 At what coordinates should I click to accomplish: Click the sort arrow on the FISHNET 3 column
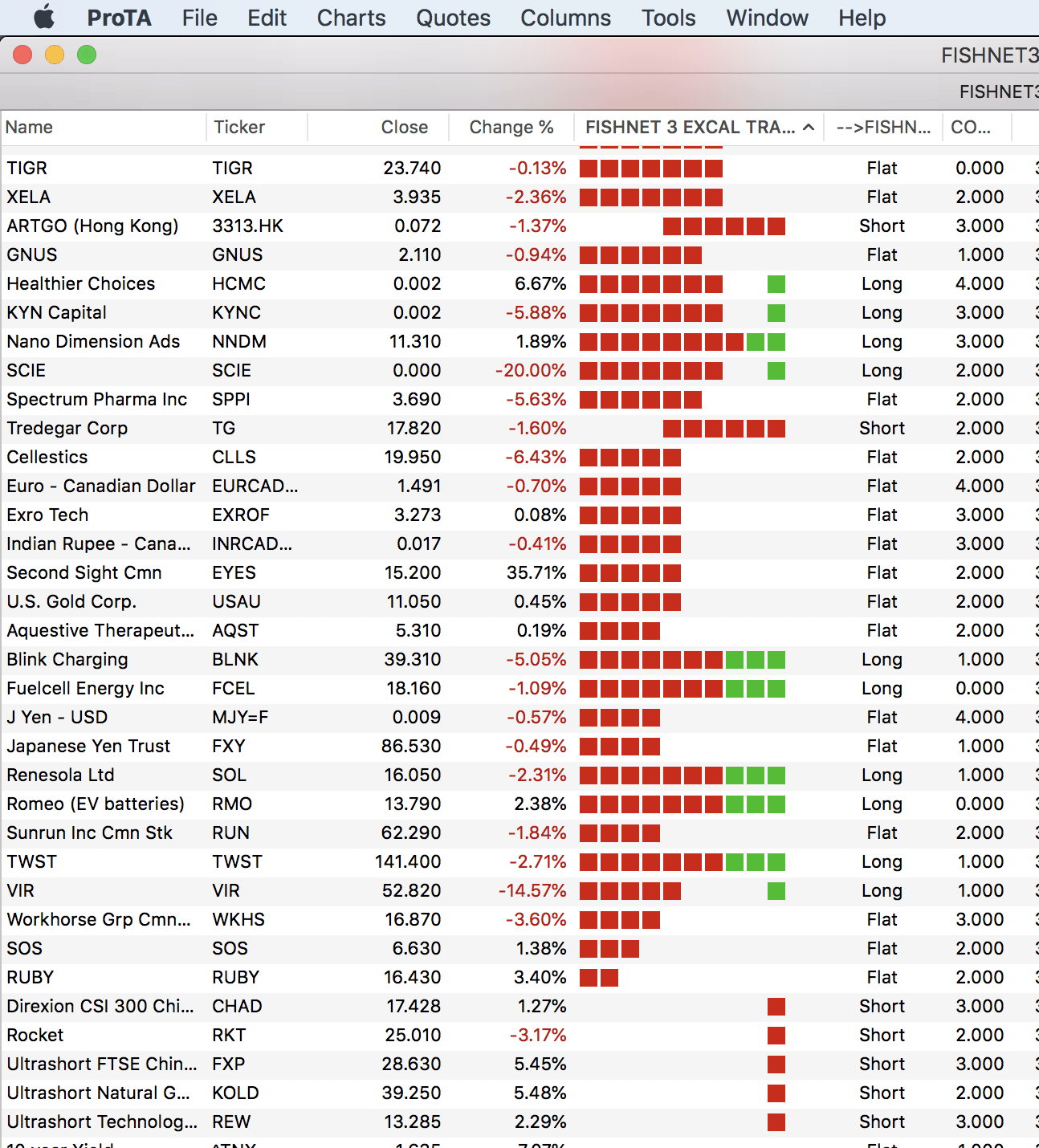click(809, 127)
